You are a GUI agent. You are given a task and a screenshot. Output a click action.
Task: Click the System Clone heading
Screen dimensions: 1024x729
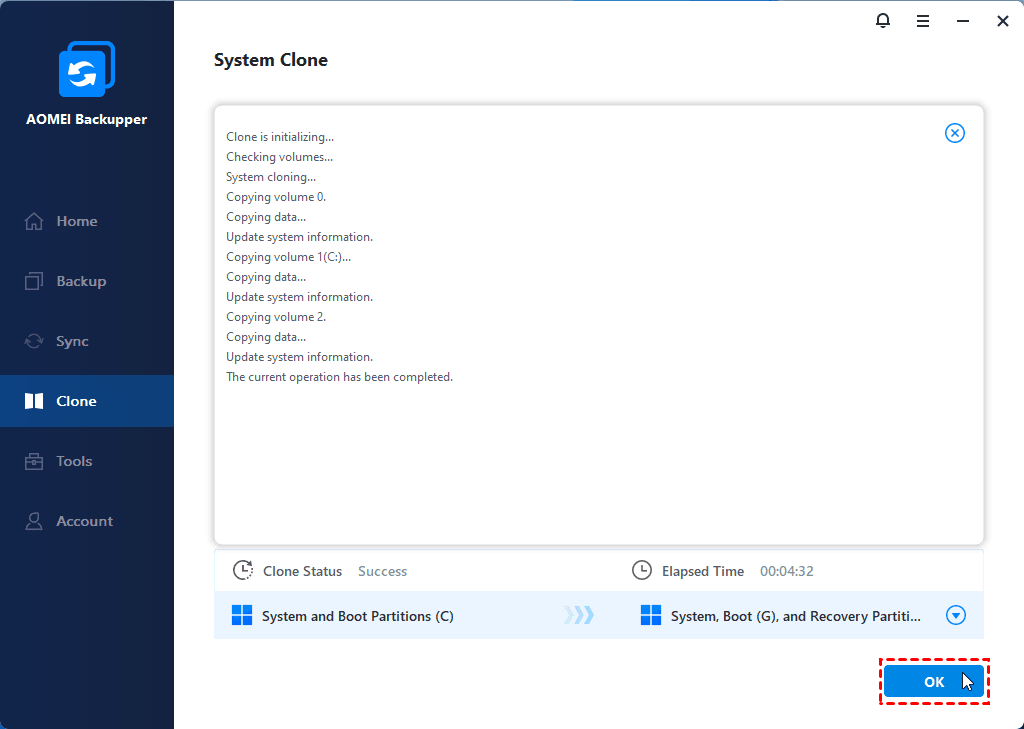271,60
